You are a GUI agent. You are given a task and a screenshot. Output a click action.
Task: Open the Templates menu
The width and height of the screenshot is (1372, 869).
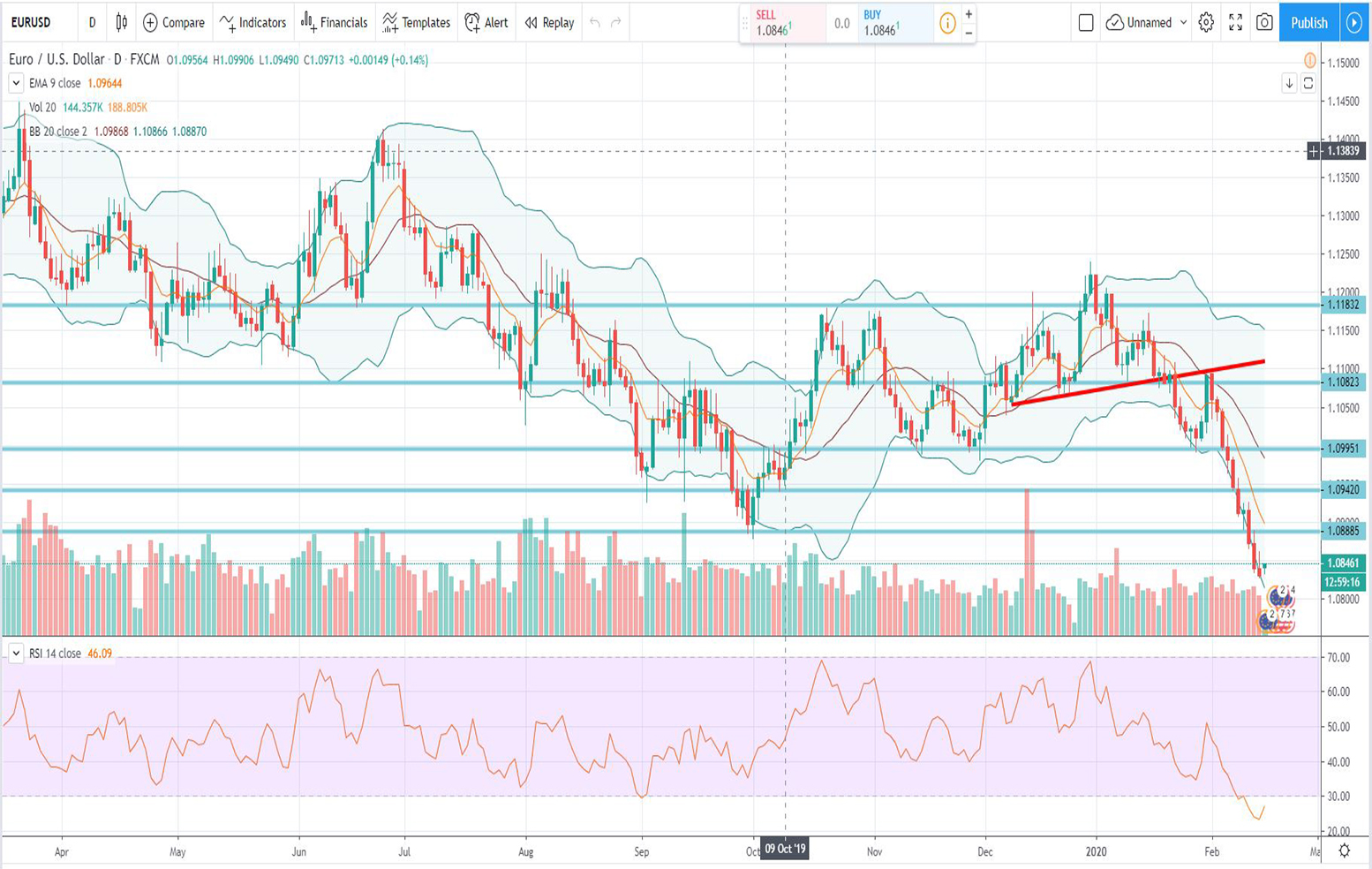[x=416, y=23]
